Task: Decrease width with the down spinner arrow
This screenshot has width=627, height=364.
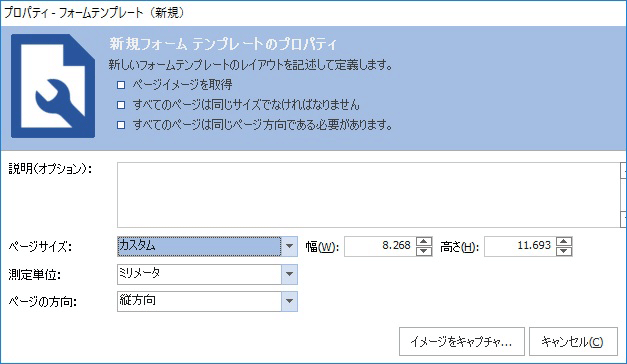Action: [x=424, y=251]
